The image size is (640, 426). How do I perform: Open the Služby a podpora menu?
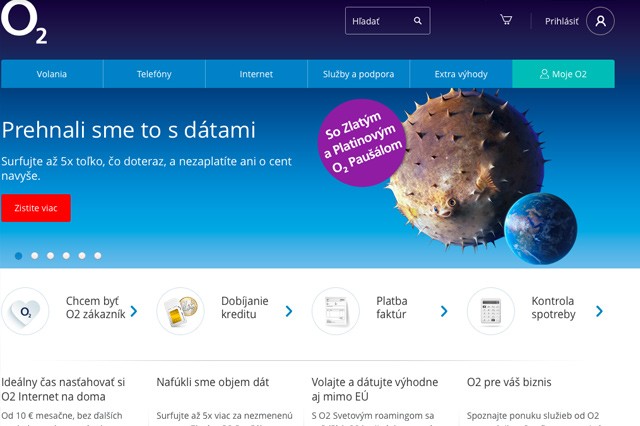pyautogui.click(x=358, y=74)
